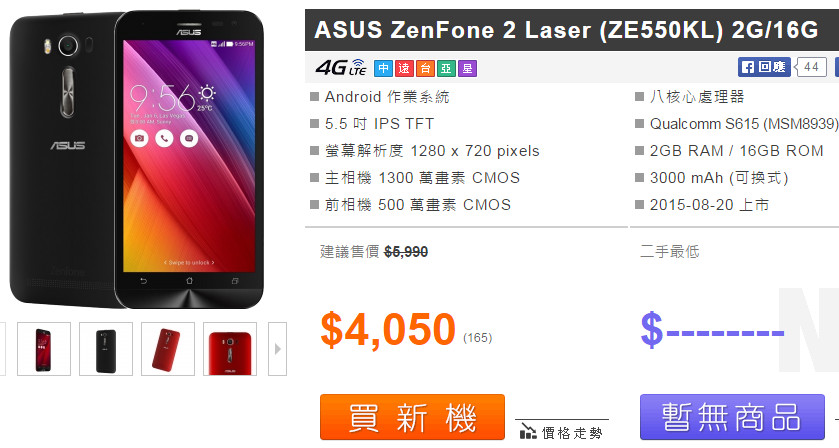Show next thumbnails with right arrow
Image resolution: width=839 pixels, height=448 pixels.
pyautogui.click(x=277, y=349)
